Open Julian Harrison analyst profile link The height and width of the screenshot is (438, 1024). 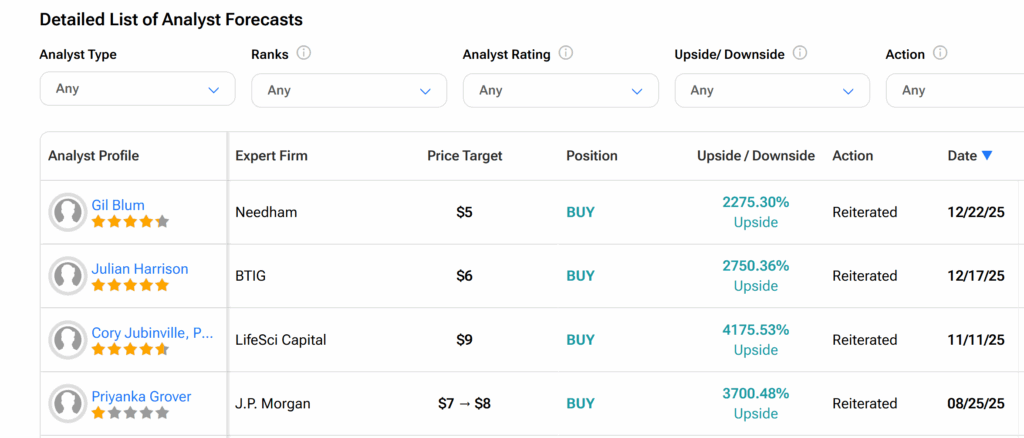(139, 269)
